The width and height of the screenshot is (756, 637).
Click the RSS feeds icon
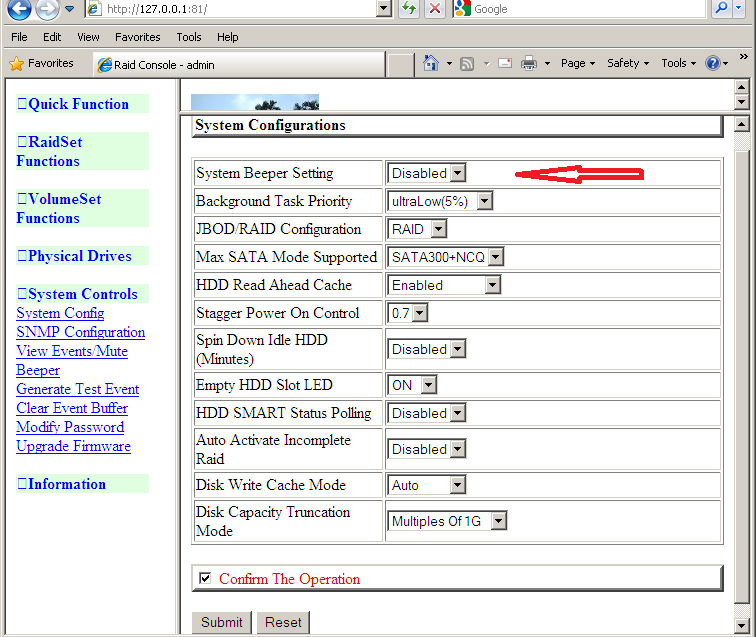point(467,64)
